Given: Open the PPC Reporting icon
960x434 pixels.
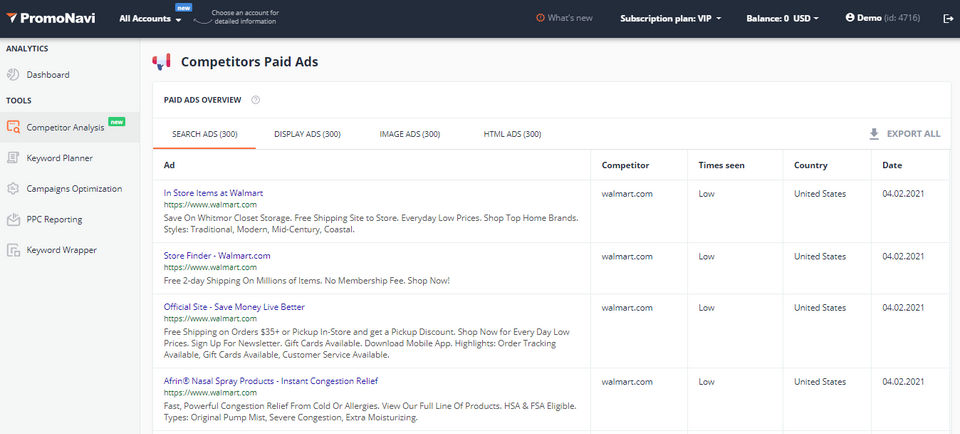Looking at the screenshot, I should tap(13, 219).
